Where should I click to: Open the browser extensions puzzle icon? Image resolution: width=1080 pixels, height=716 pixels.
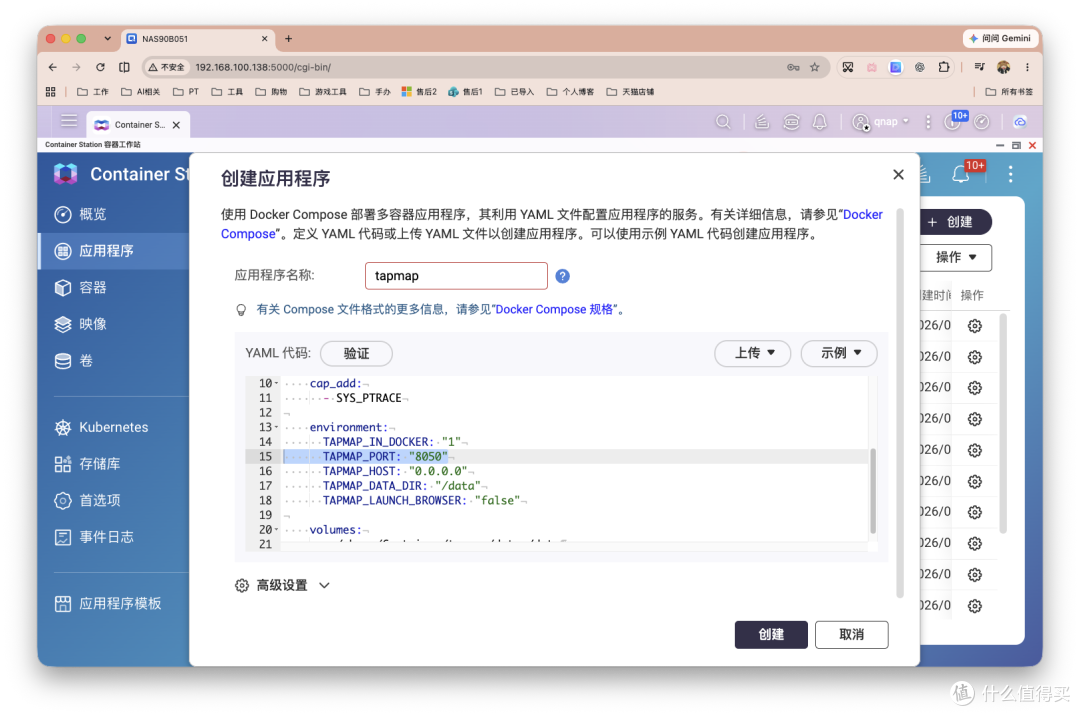[944, 67]
